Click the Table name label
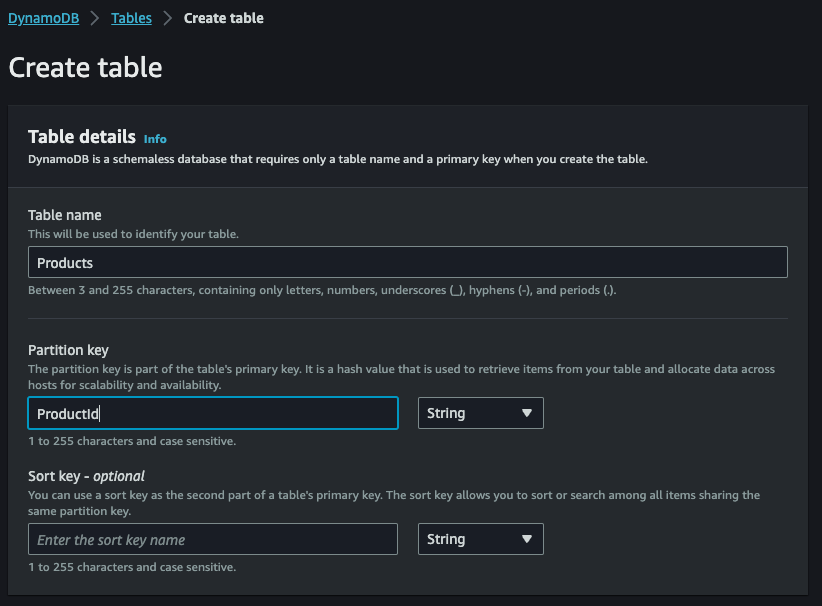The height and width of the screenshot is (606, 822). click(64, 215)
